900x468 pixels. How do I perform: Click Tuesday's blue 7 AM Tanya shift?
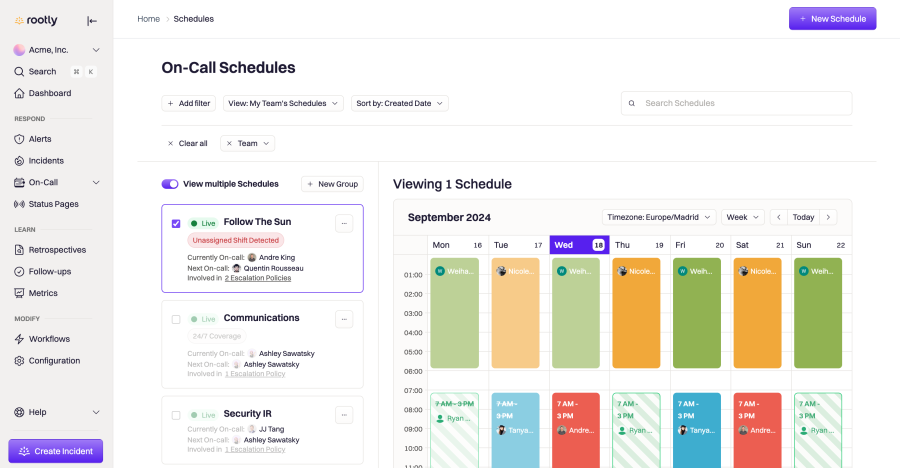coord(515,430)
